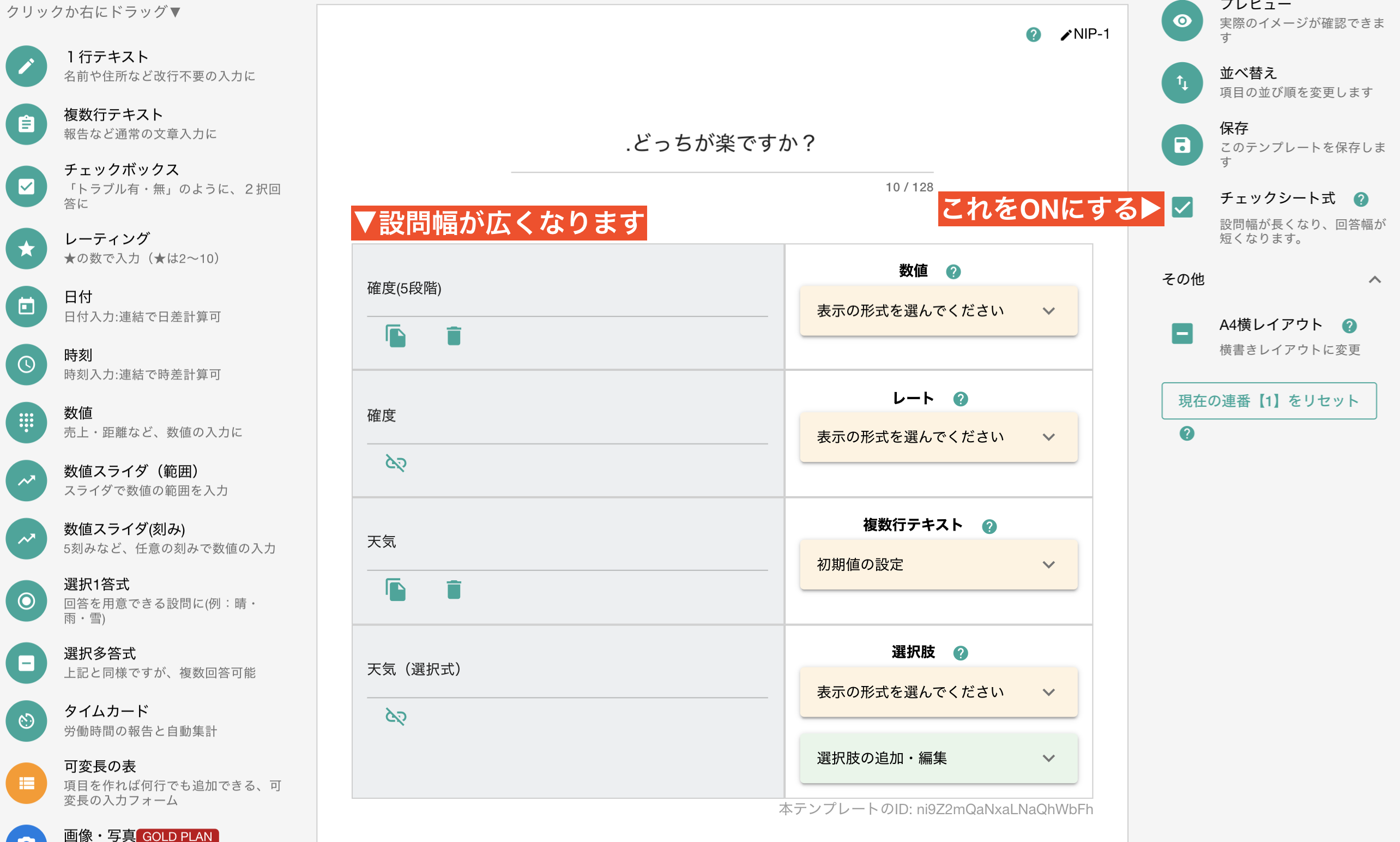Viewport: 1400px width, 842px height.
Task: Toggle the A4横レイアウト checkbox
Action: 1182,333
